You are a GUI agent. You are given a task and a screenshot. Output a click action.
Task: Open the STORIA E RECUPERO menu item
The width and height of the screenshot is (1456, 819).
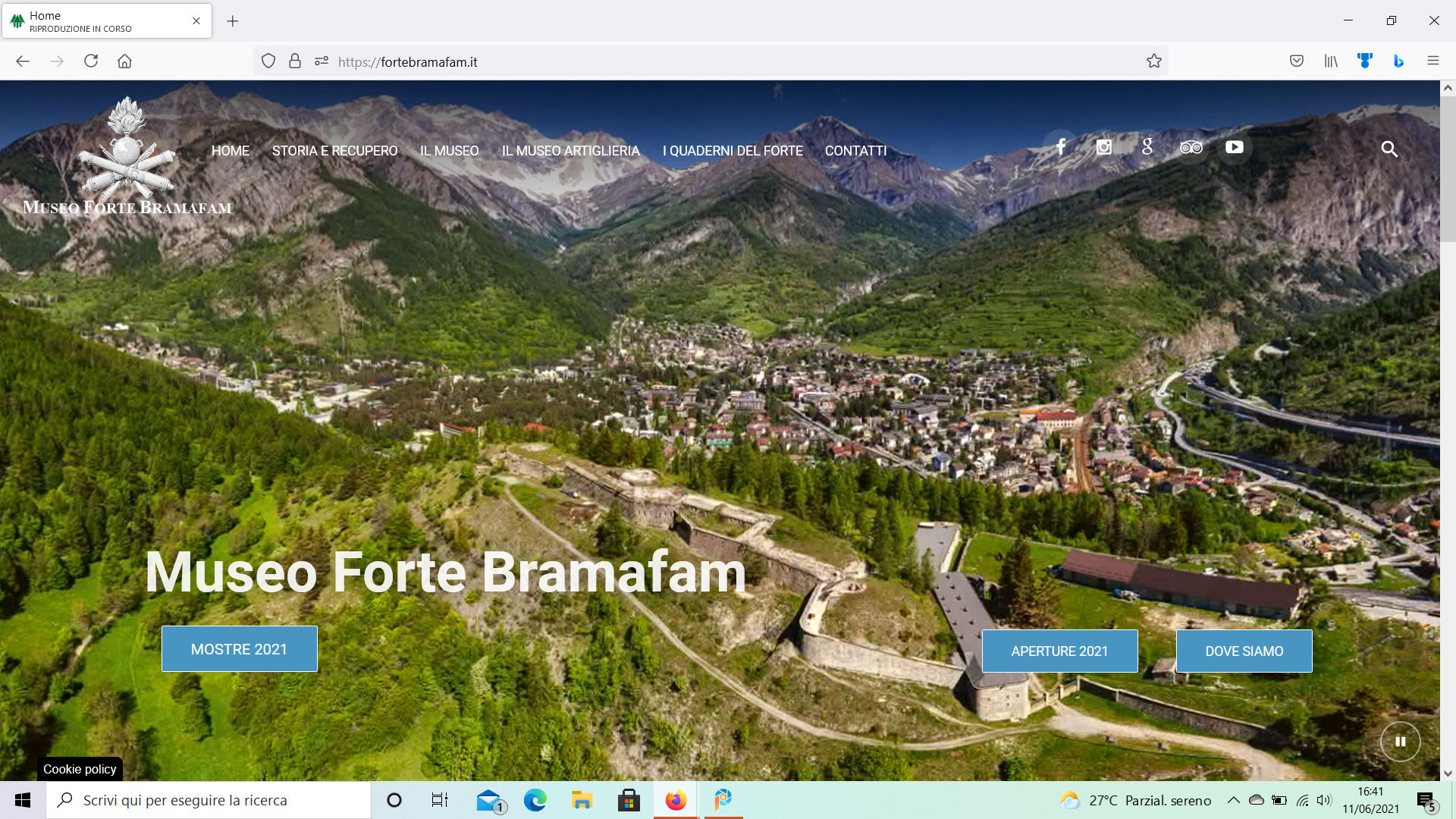click(x=334, y=151)
